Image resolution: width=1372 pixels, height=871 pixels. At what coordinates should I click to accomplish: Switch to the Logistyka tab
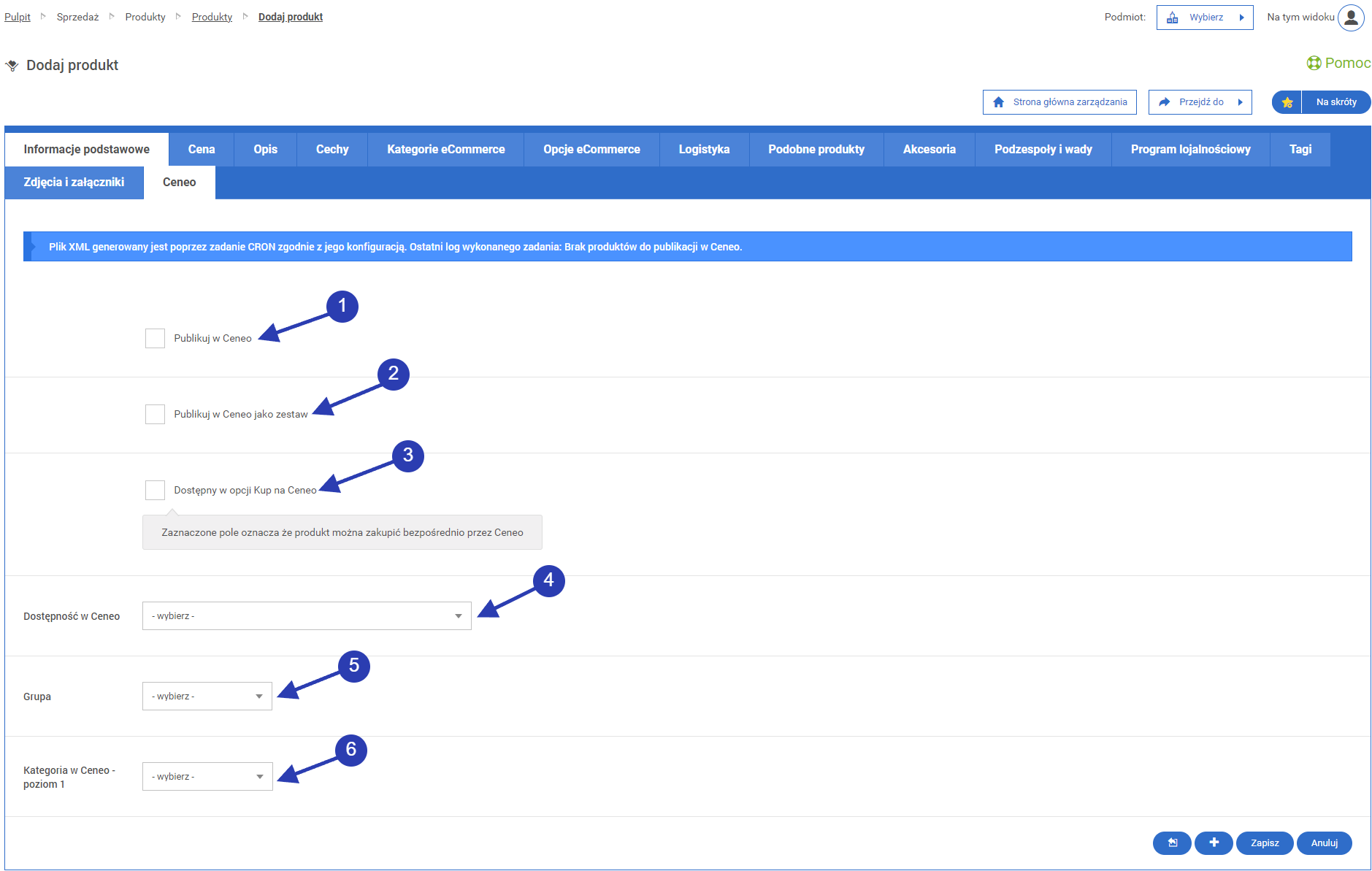(x=704, y=149)
